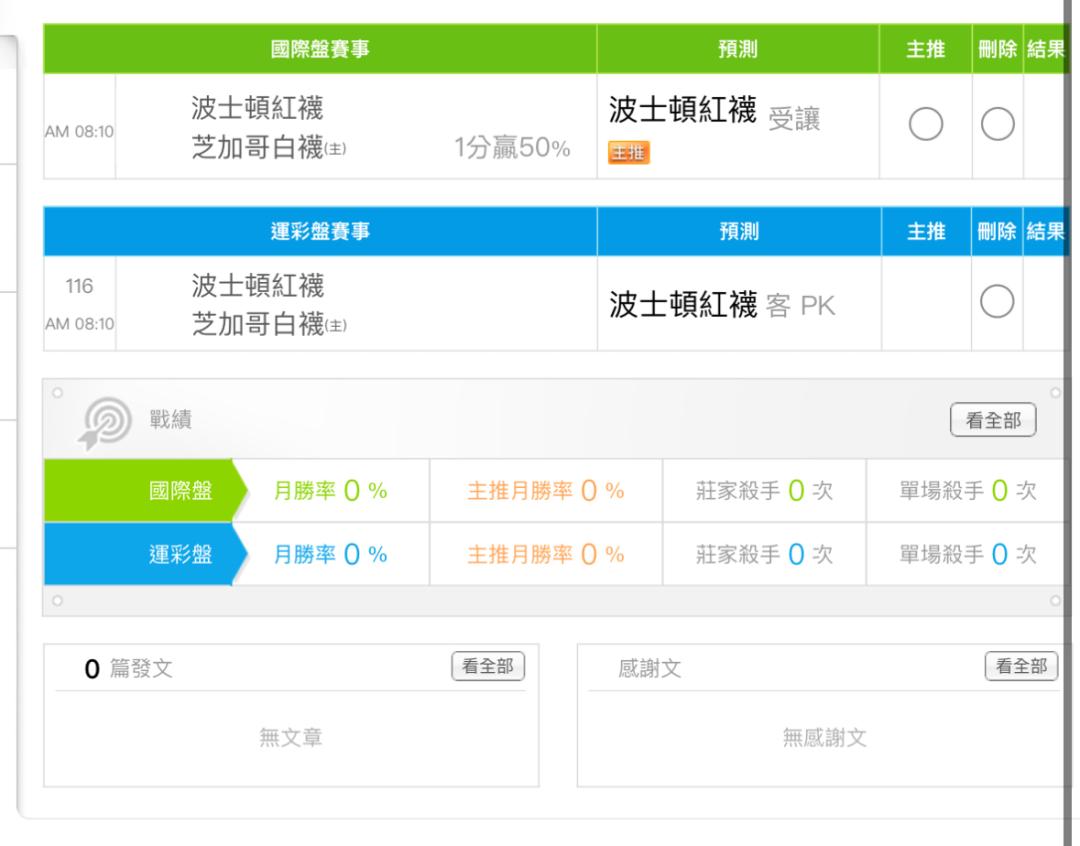Click the 1分贏50% odds text
This screenshot has height=846, width=1080.
(x=512, y=147)
